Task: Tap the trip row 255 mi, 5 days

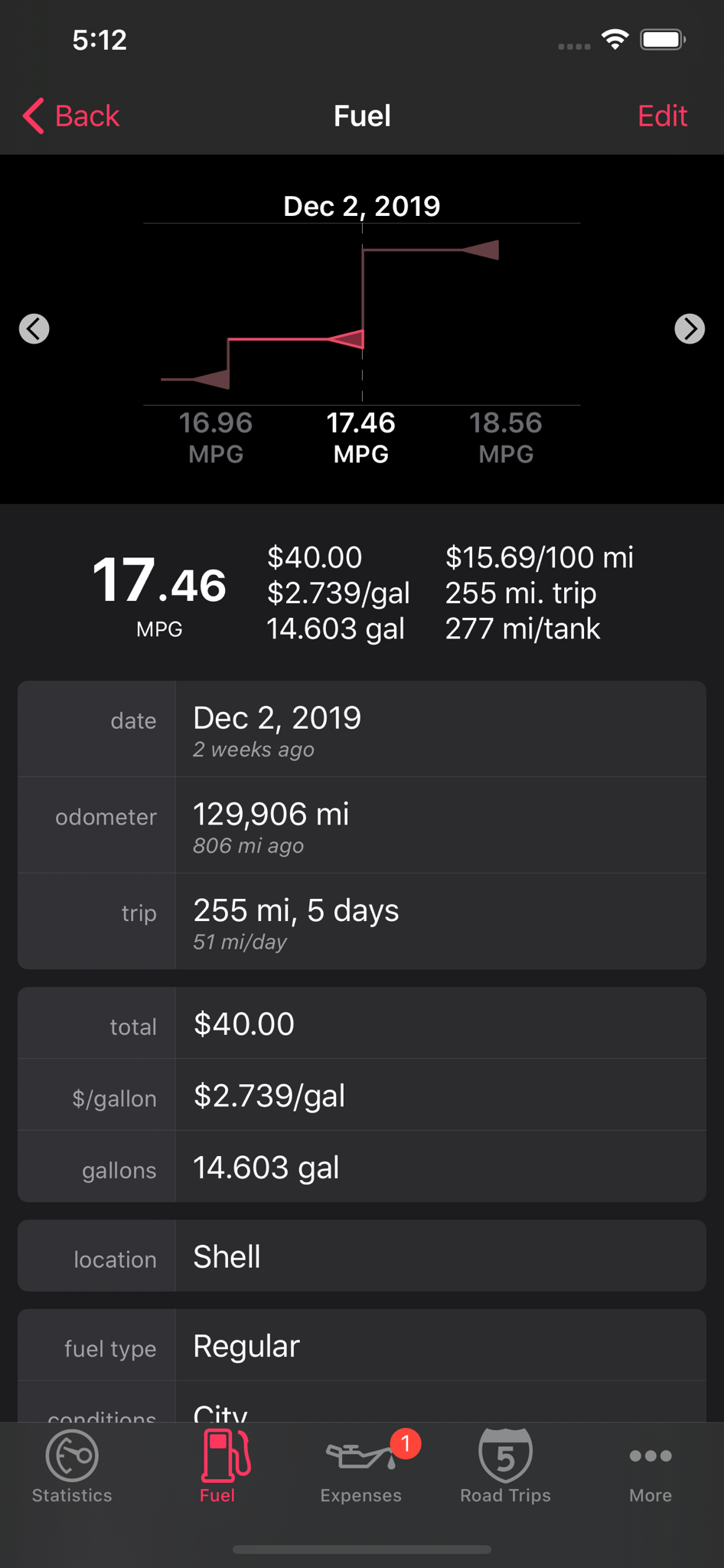Action: click(x=362, y=922)
